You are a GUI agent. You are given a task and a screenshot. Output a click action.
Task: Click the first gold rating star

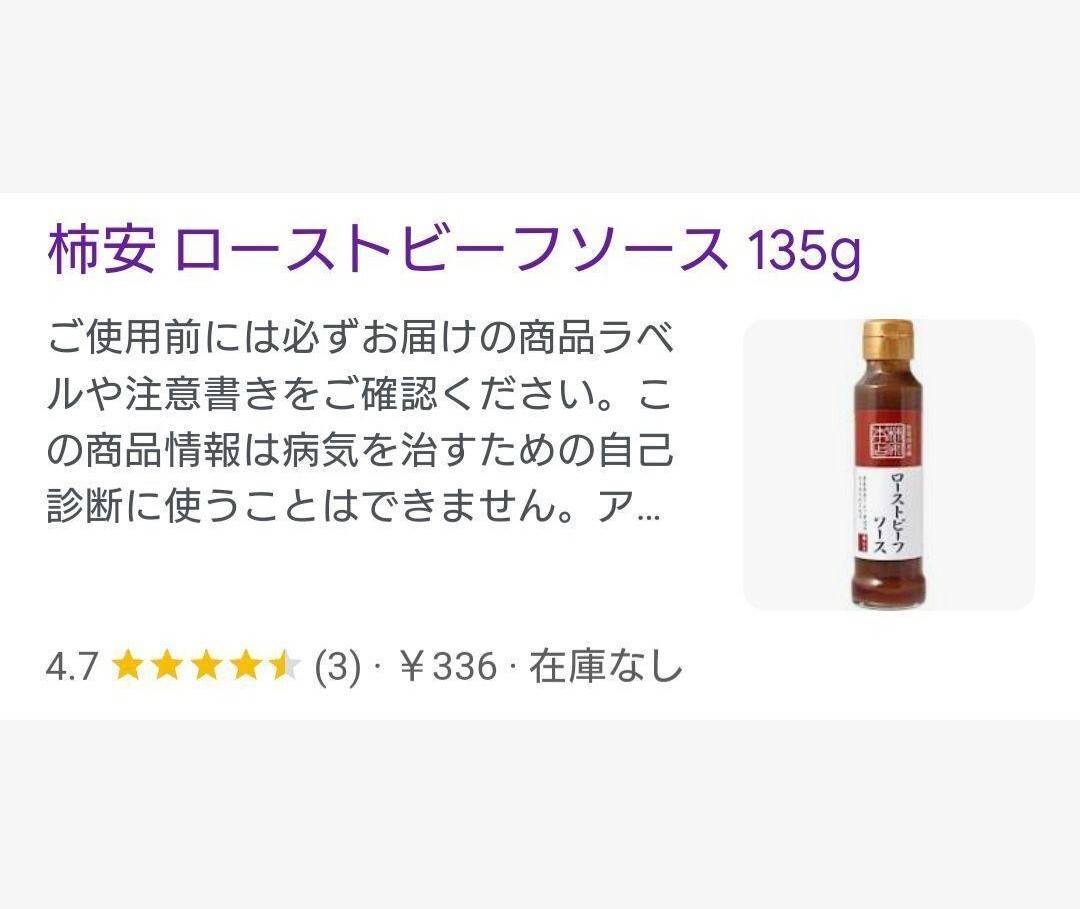coord(127,667)
